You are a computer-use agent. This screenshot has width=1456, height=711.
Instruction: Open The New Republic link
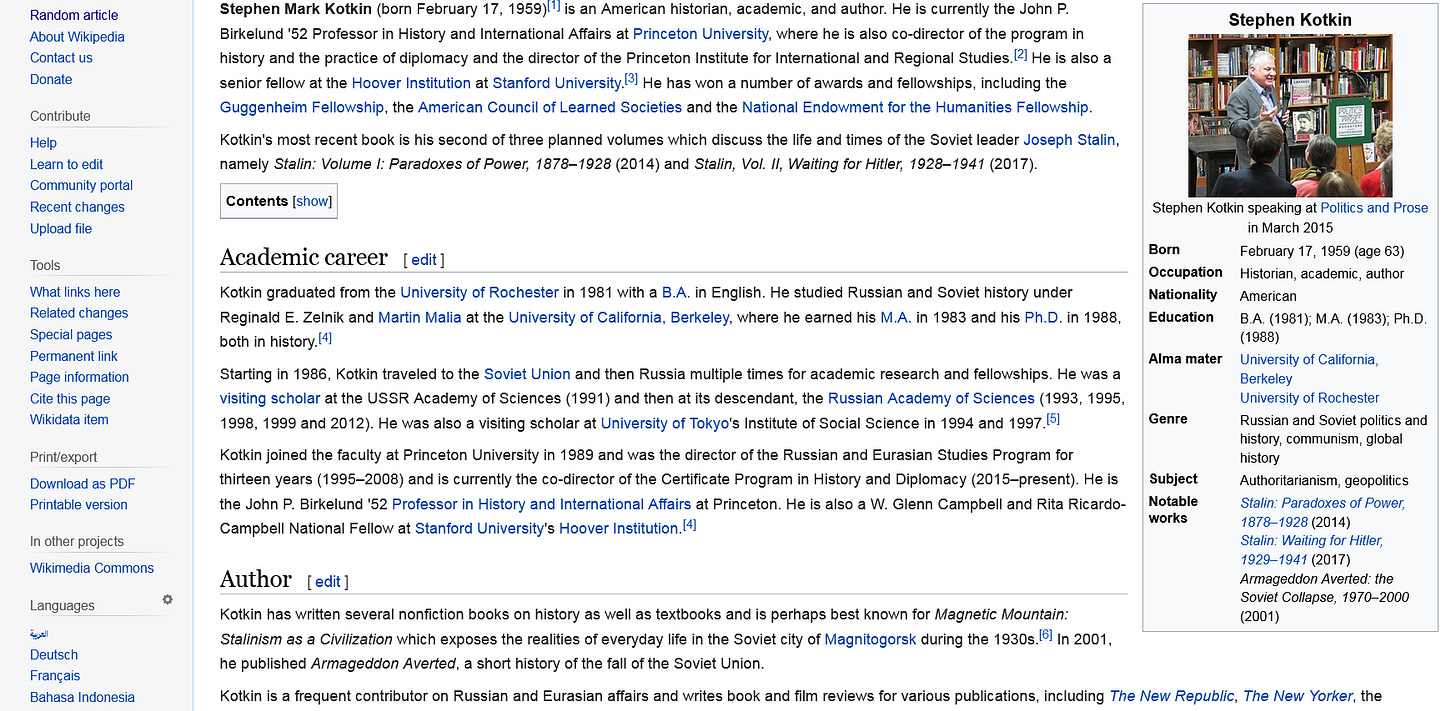(x=1172, y=696)
